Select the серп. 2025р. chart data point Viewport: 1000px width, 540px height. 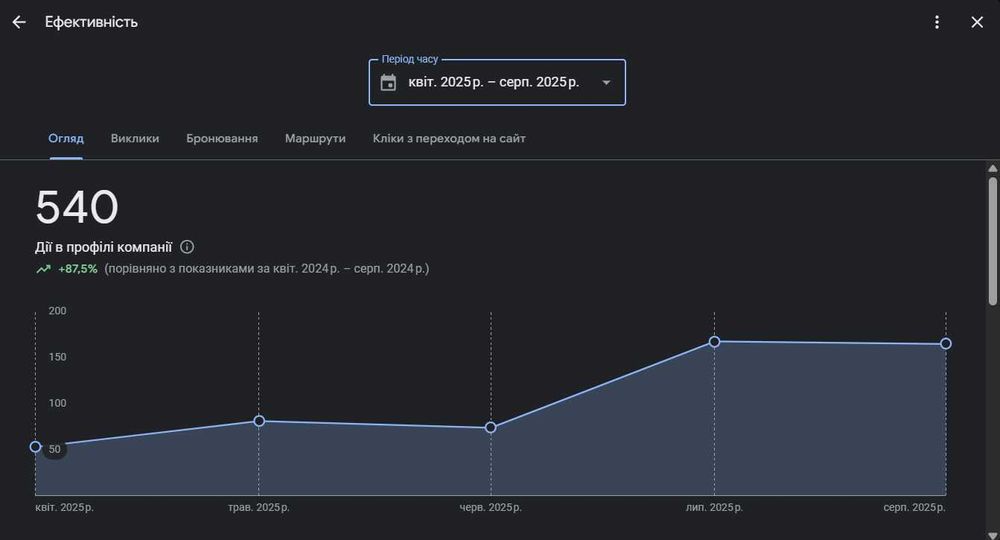pyautogui.click(x=946, y=344)
